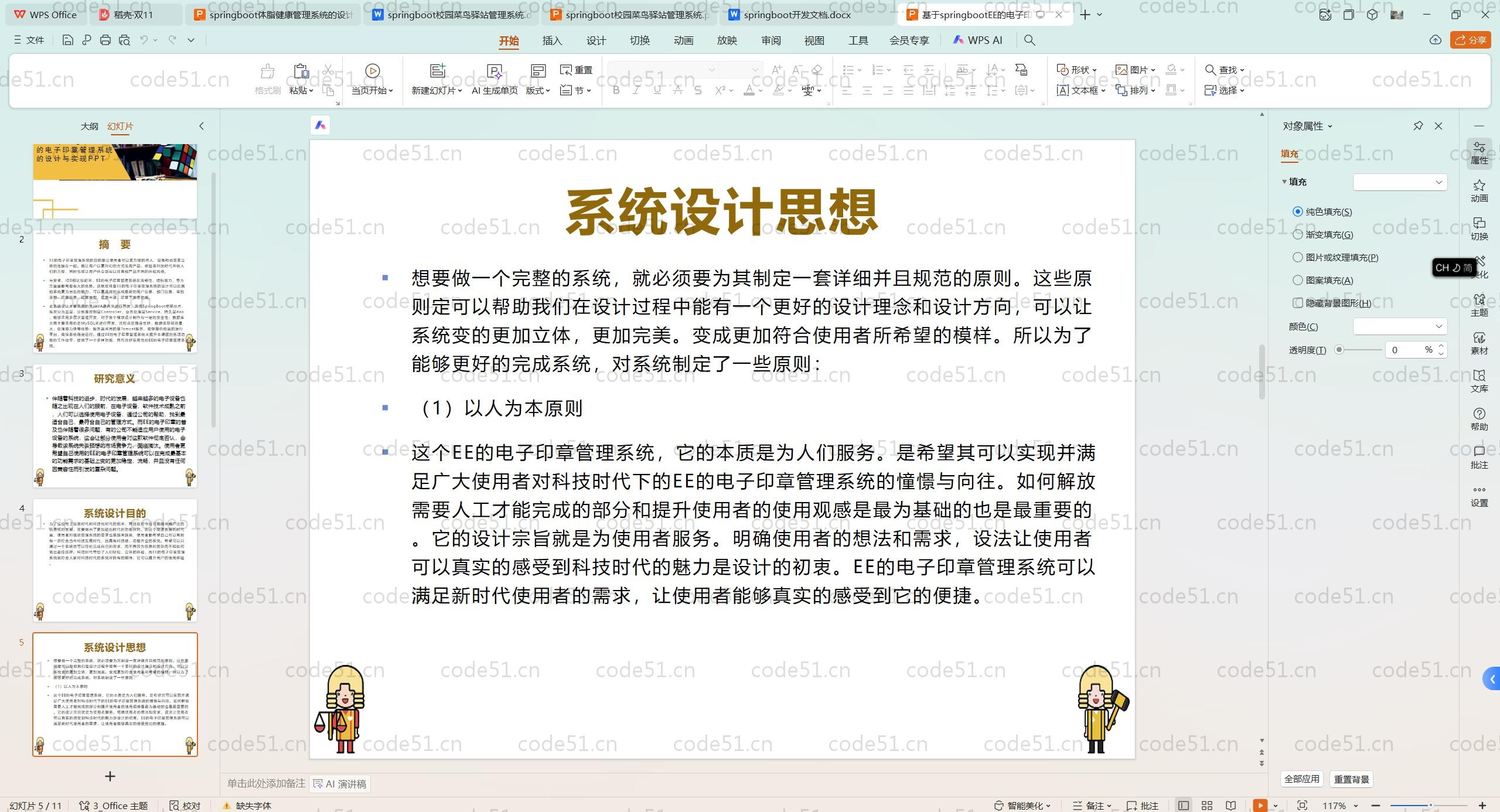Click the Print icon in quick toolbar
Image resolution: width=1500 pixels, height=812 pixels.
pos(105,40)
